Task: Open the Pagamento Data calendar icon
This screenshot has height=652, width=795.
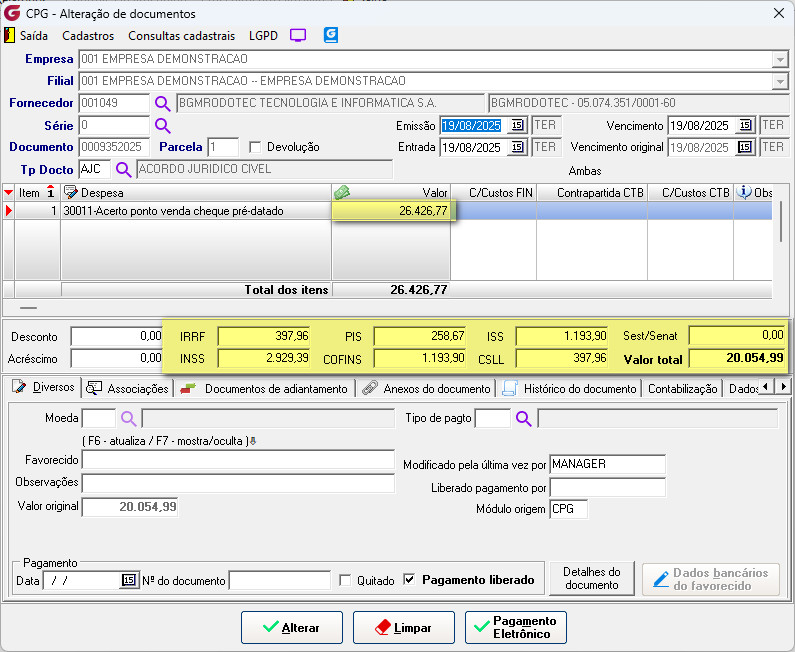Action: [x=129, y=580]
